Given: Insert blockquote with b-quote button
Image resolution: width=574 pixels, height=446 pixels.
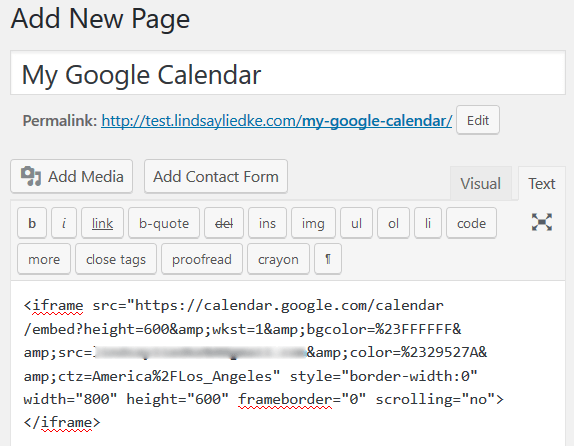Looking at the screenshot, I should pos(164,223).
